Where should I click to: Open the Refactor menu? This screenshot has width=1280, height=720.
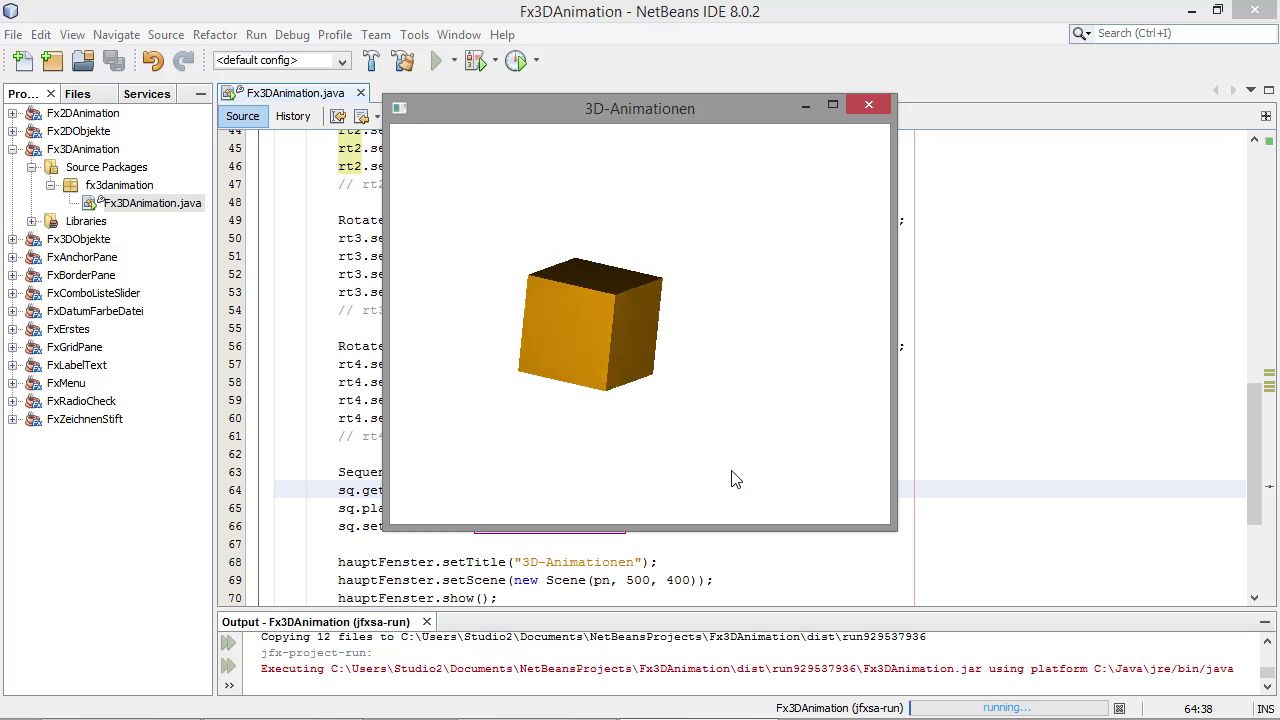(215, 34)
